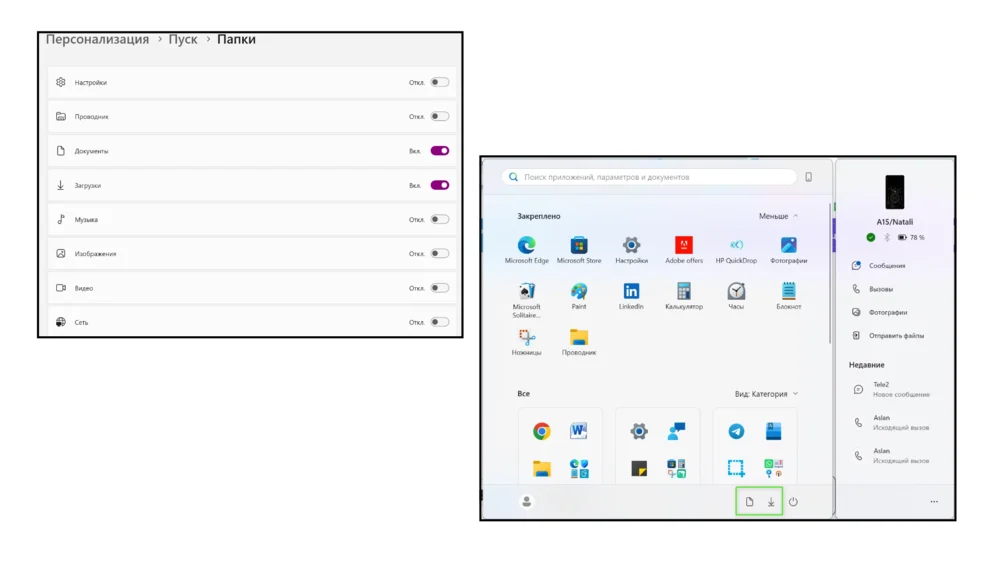
Task: Open the recent Tele2 new message
Action: click(x=892, y=390)
